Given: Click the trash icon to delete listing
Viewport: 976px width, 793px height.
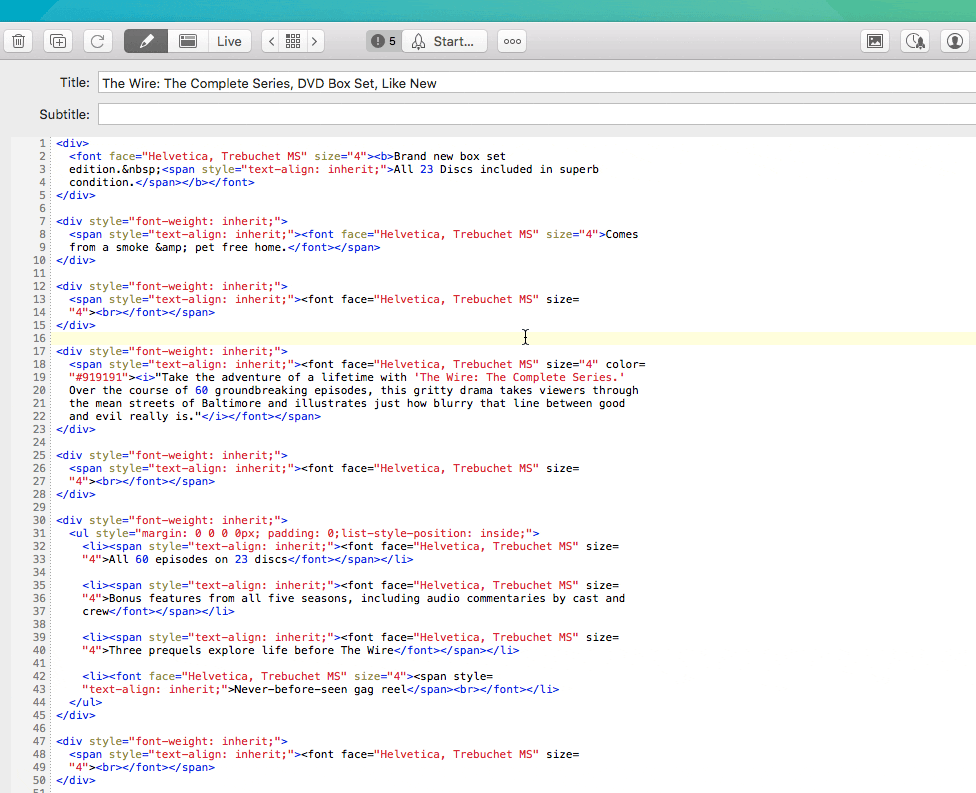Looking at the screenshot, I should (x=19, y=41).
